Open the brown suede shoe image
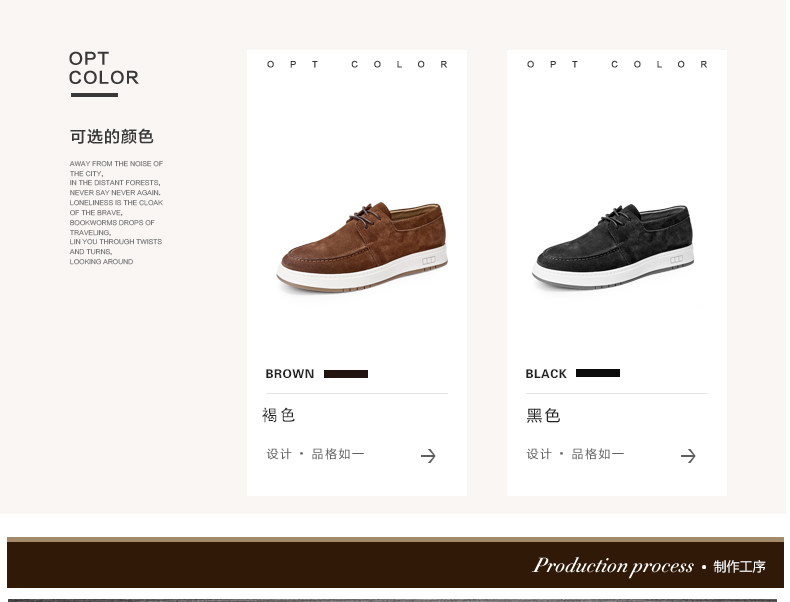790x602 pixels. [362, 247]
